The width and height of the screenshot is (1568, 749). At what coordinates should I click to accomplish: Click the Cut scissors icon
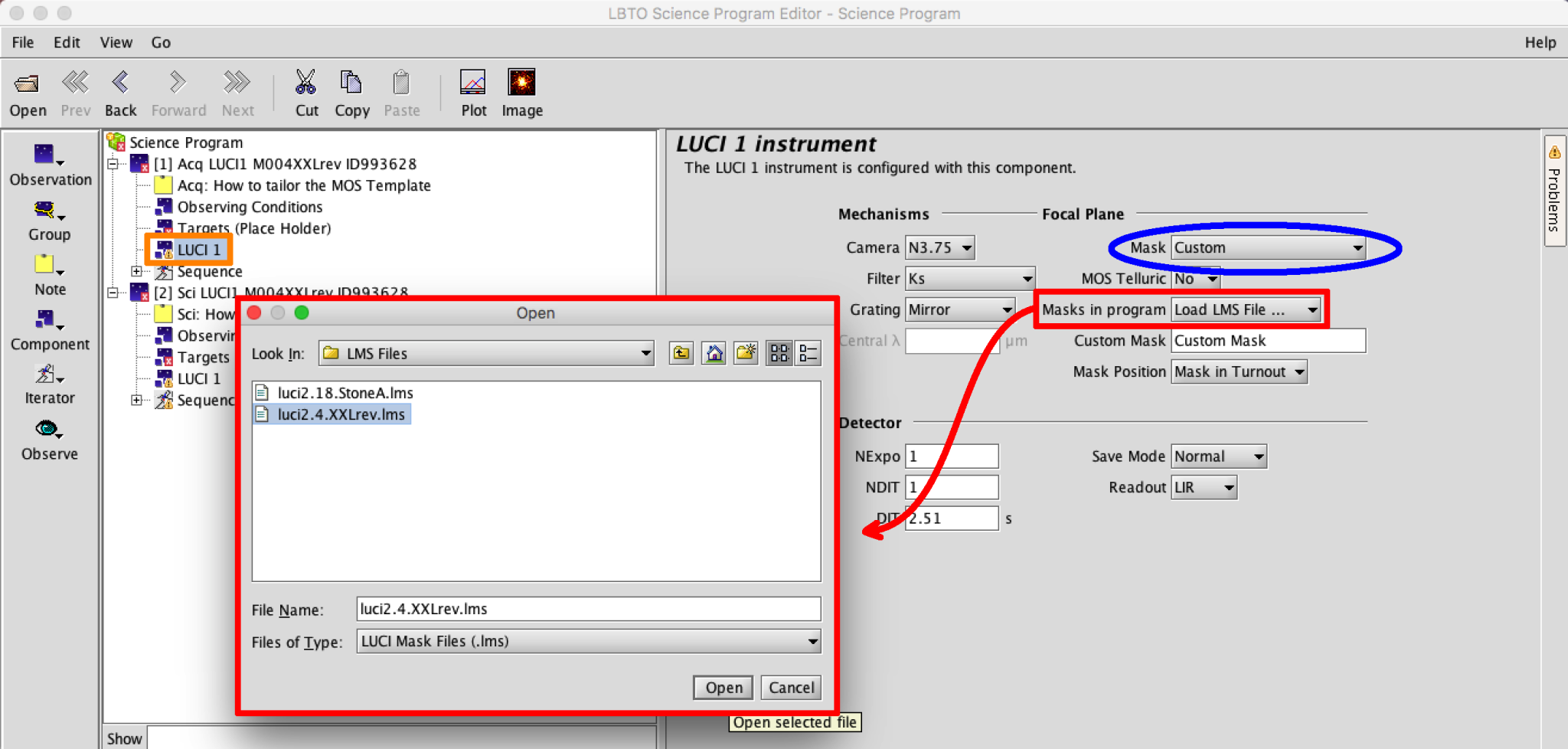305,81
